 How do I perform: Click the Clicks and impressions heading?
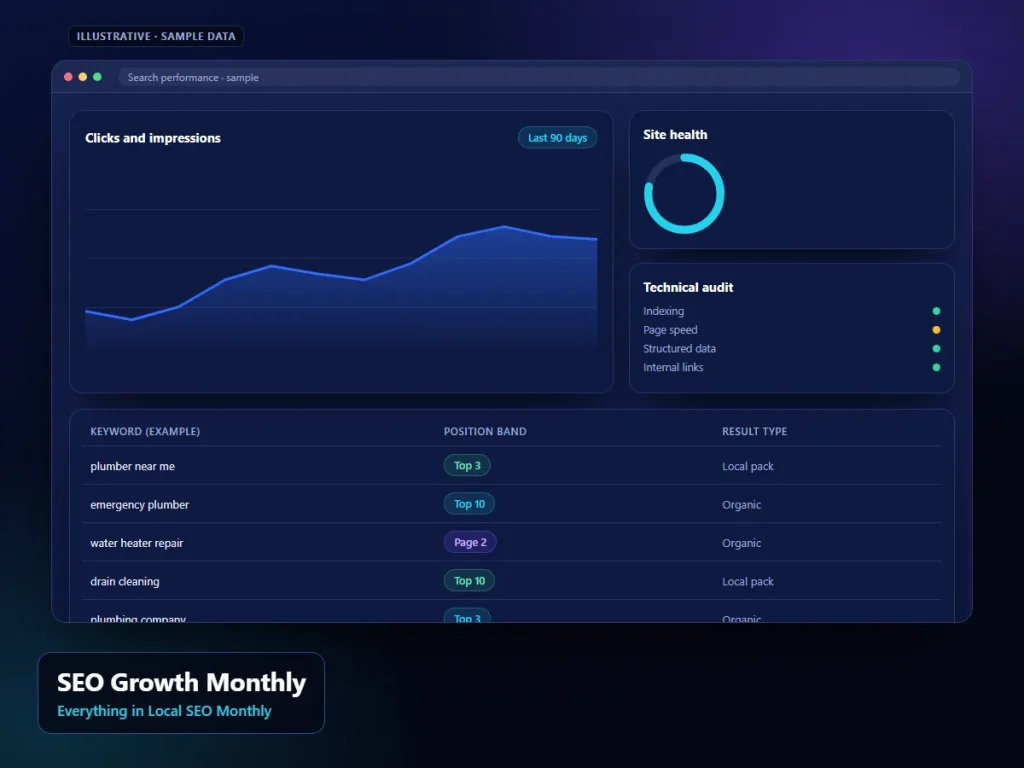(153, 138)
